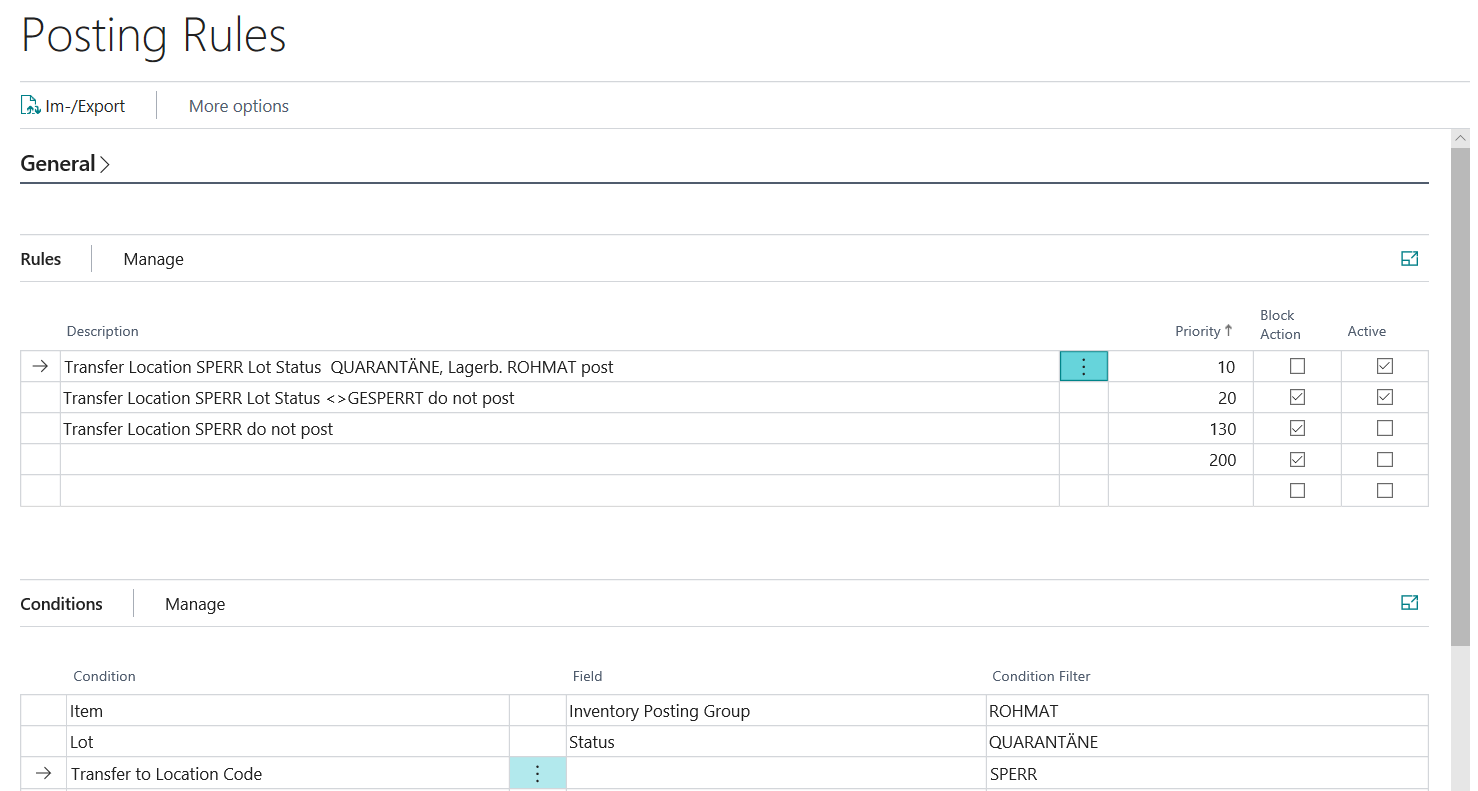The width and height of the screenshot is (1478, 791).
Task: Expand the General section chevron
Action: pos(105,164)
